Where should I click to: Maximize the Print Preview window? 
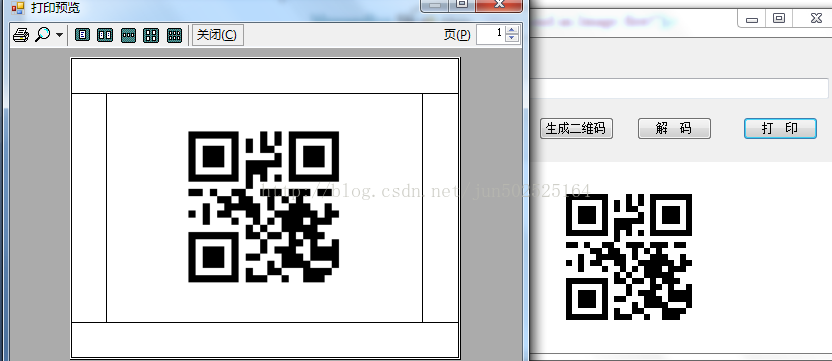click(462, 4)
